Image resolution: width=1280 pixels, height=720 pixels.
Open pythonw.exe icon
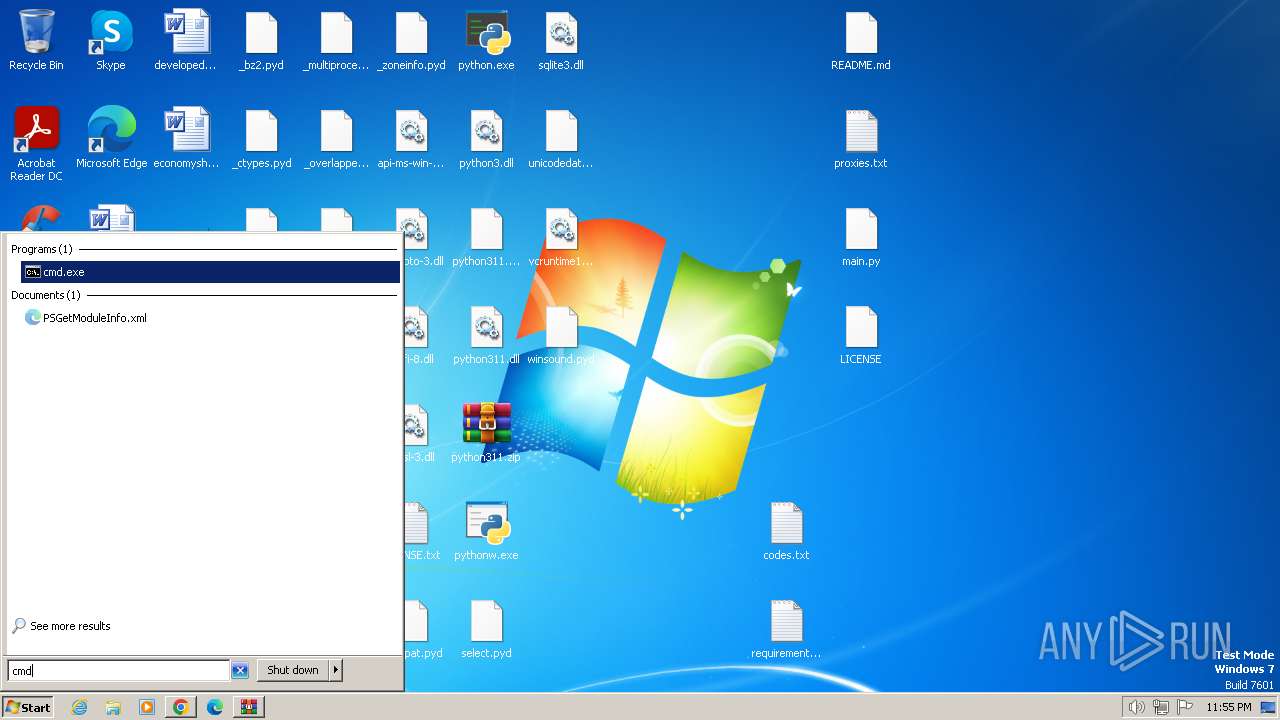pos(486,531)
